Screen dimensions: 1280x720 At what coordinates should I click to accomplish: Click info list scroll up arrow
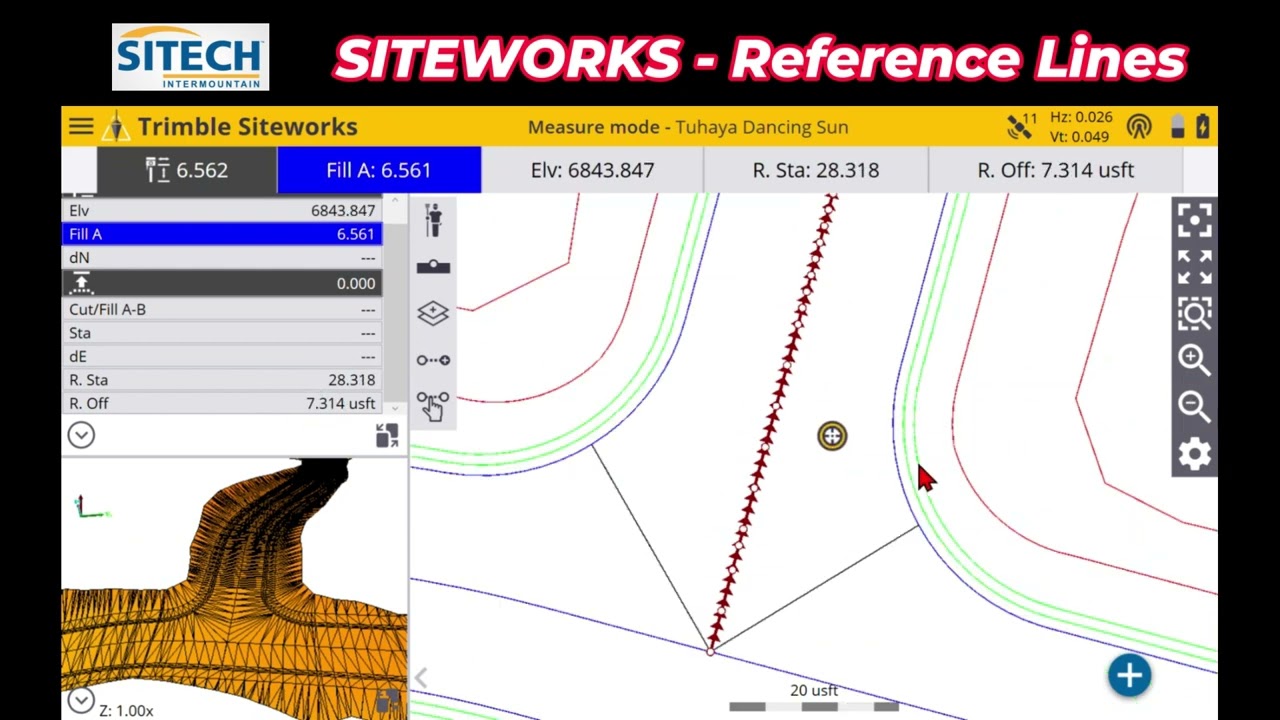394,202
